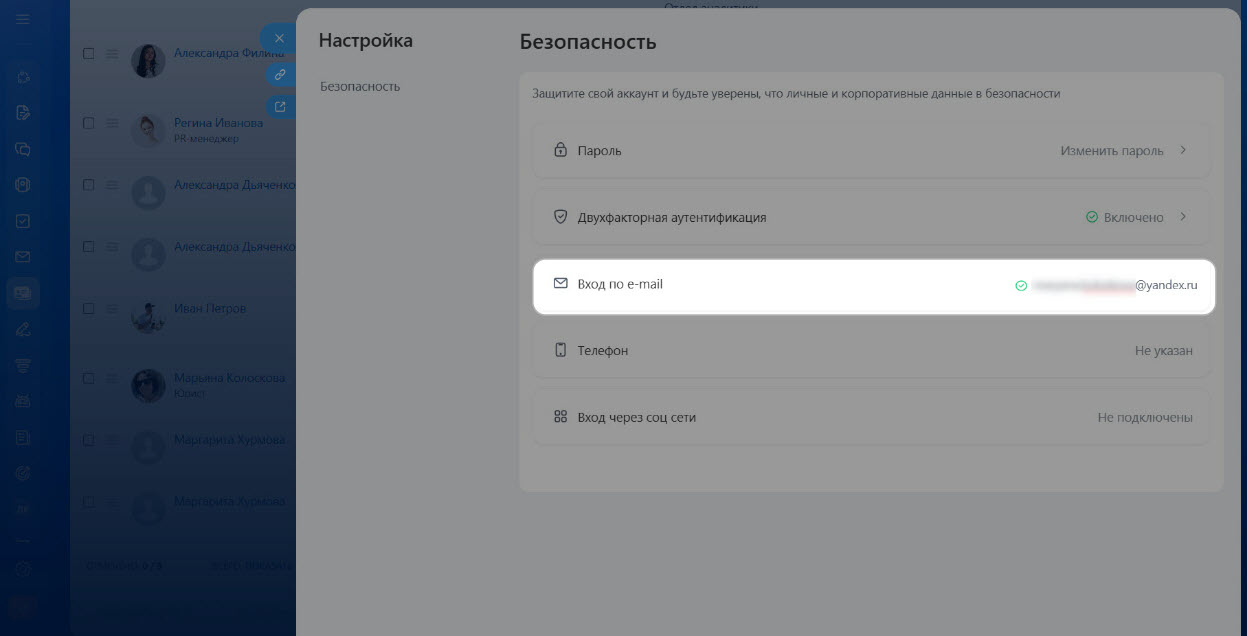
Task: Select Безопасность in the left settings menu
Action: pyautogui.click(x=360, y=87)
